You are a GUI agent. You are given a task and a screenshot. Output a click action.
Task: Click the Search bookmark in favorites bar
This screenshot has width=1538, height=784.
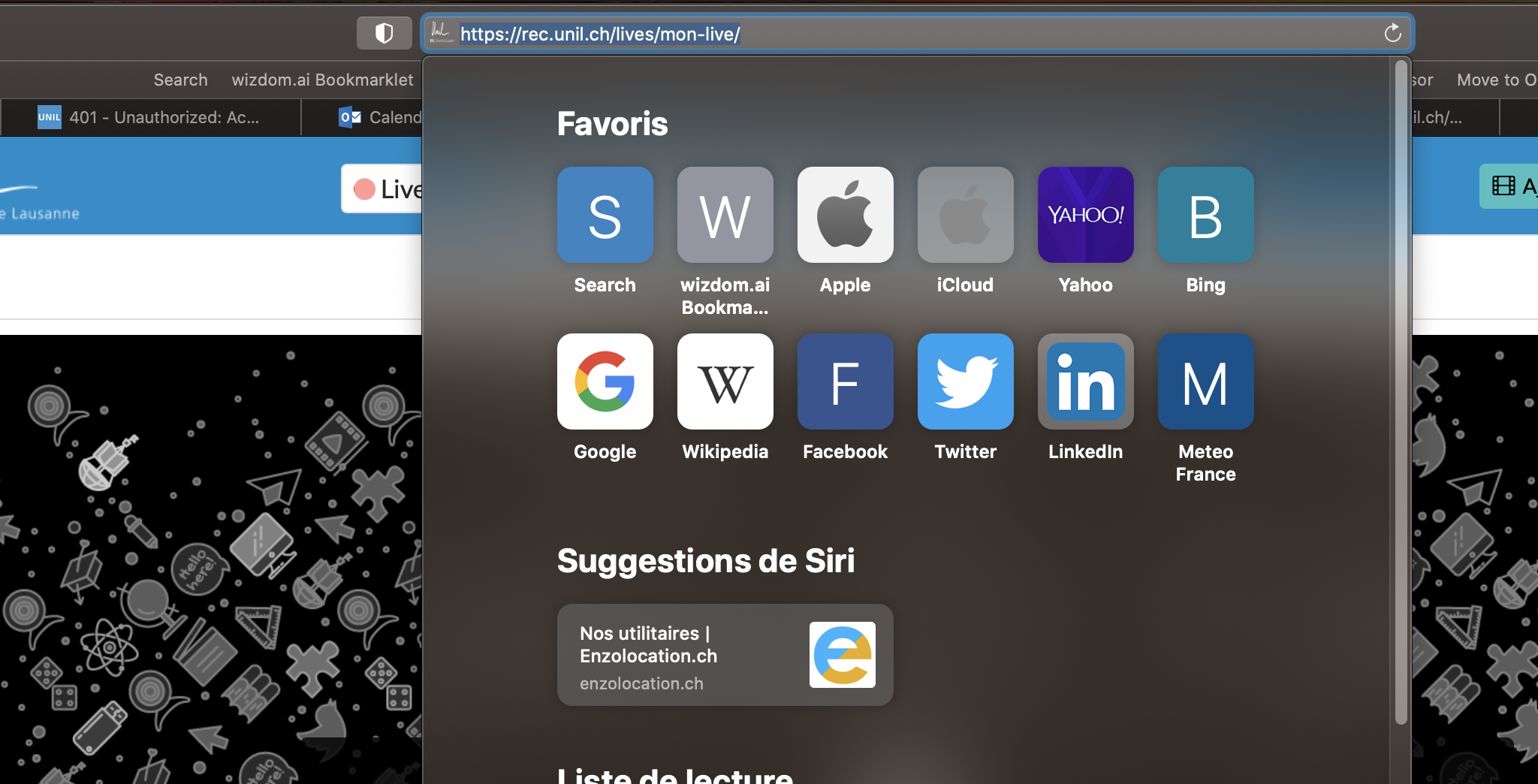[180, 80]
